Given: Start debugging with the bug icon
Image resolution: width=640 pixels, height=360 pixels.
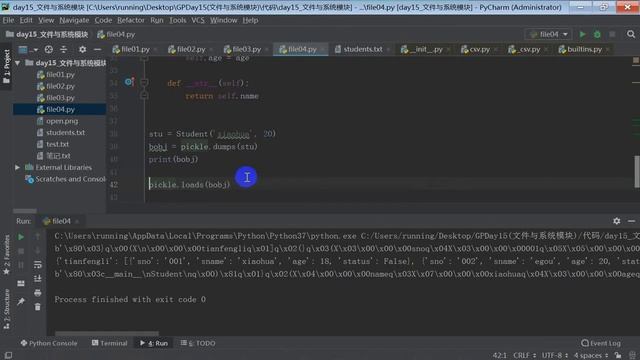Looking at the screenshot, I should [x=597, y=34].
